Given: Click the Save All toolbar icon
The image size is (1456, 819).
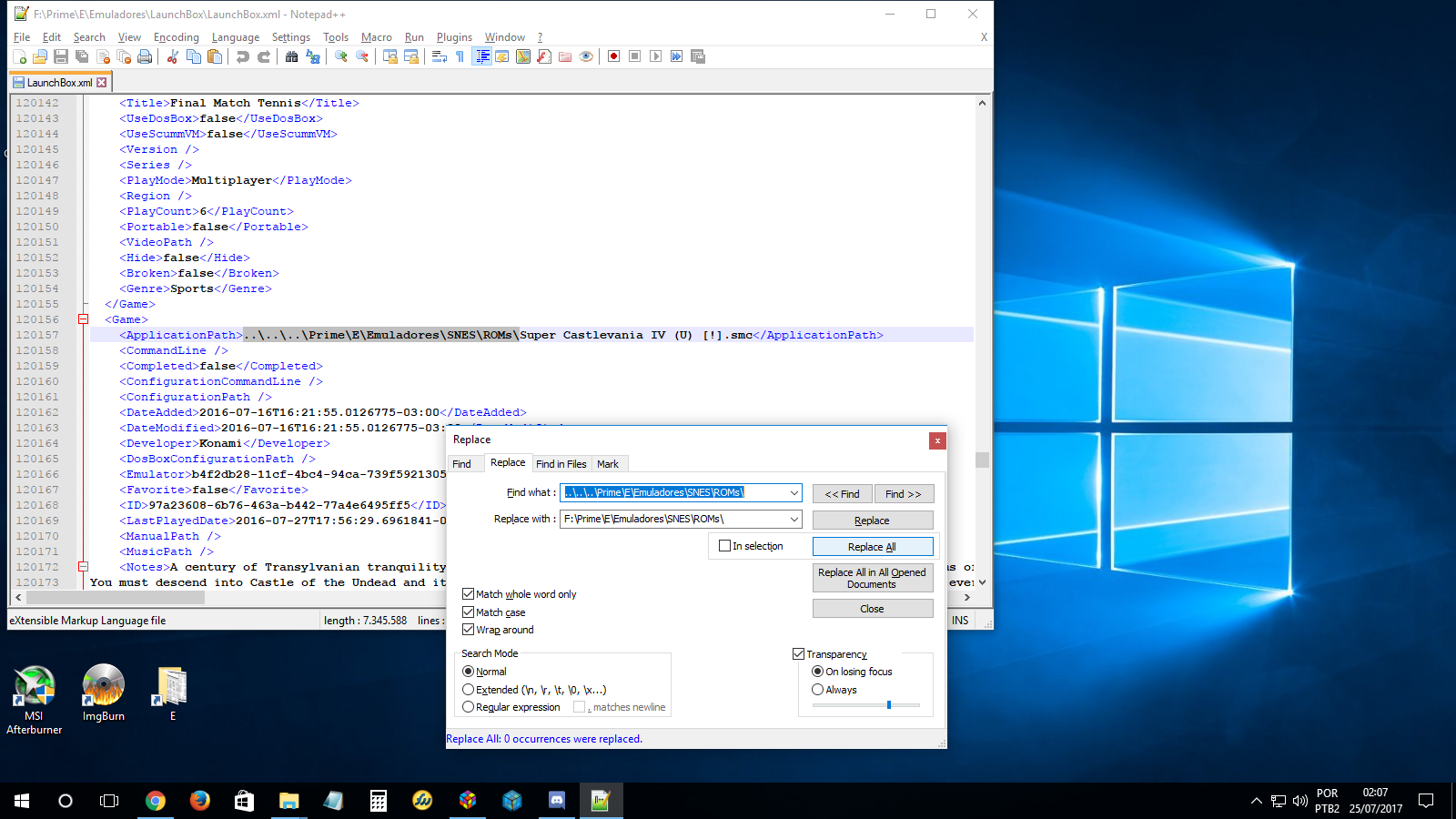Looking at the screenshot, I should click(x=82, y=56).
